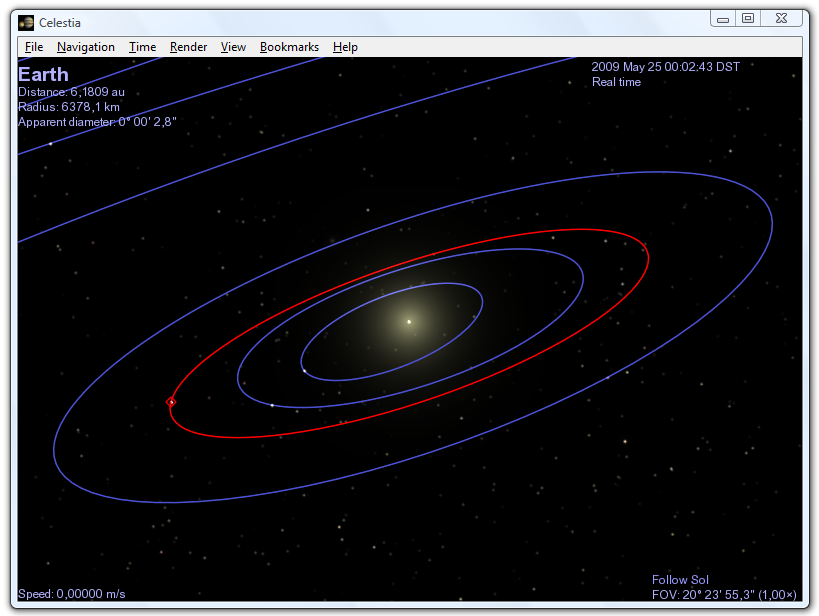This screenshot has width=819, height=616.
Task: Click the planet dot on innermost orbit
Action: click(305, 371)
